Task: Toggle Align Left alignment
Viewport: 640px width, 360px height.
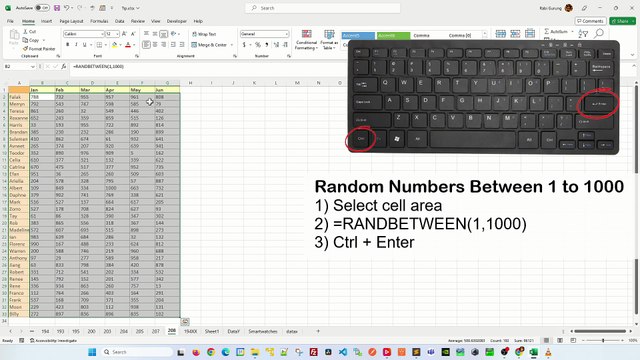Action: [146, 44]
